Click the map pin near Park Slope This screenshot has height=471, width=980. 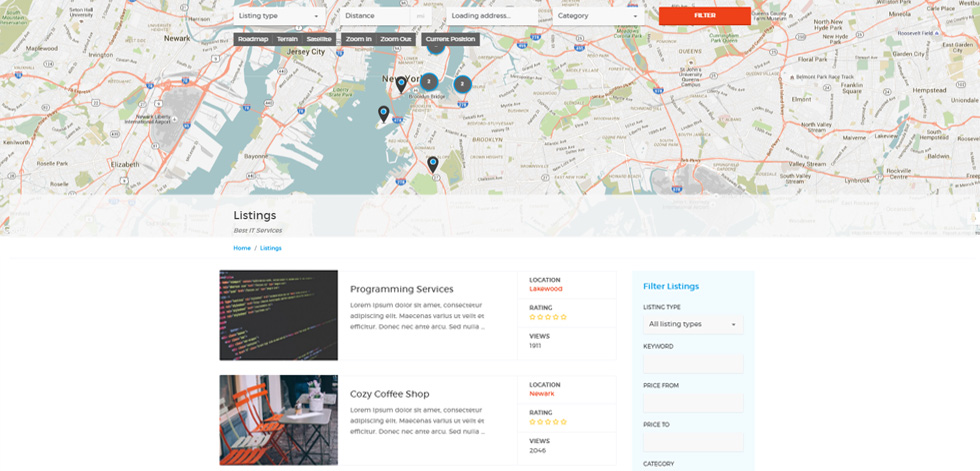click(432, 165)
